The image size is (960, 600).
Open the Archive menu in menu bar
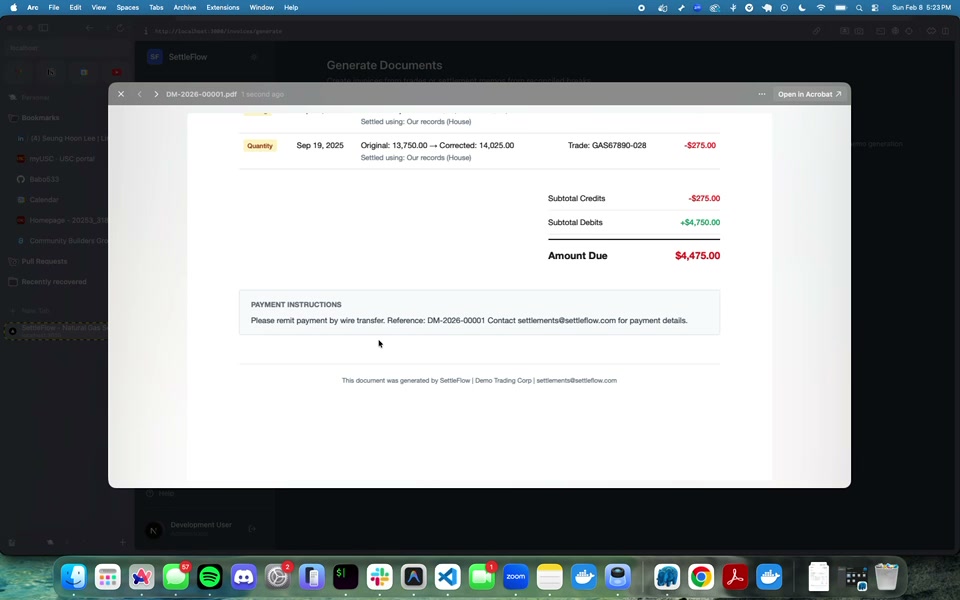(184, 7)
